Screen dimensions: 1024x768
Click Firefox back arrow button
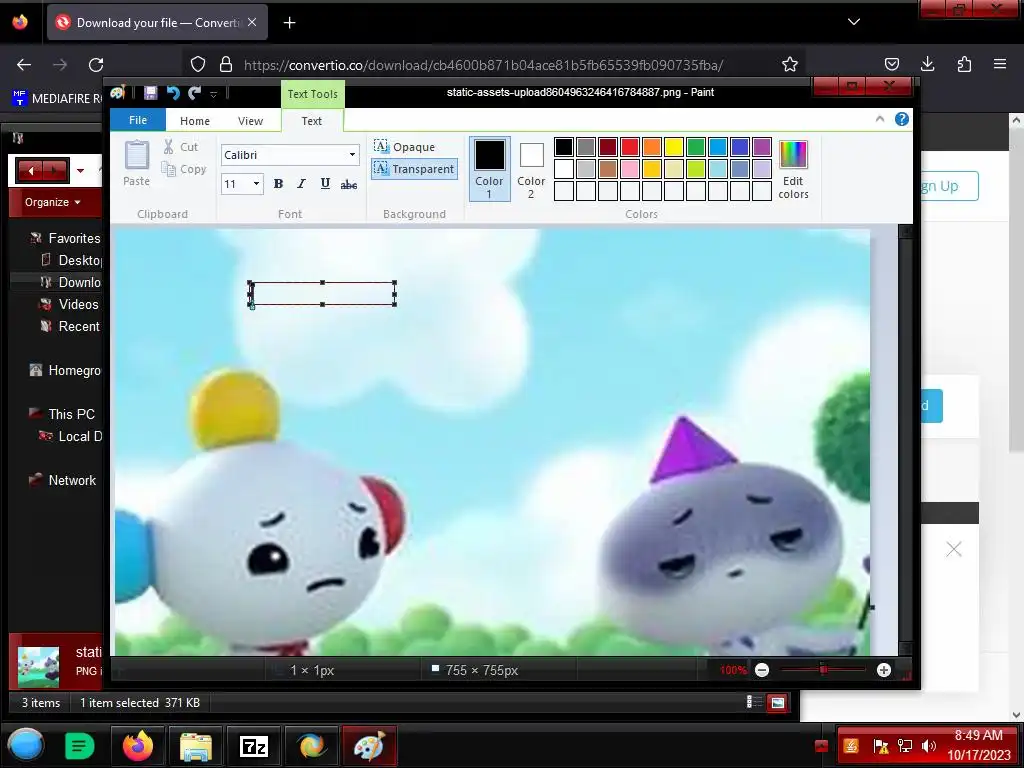24,64
